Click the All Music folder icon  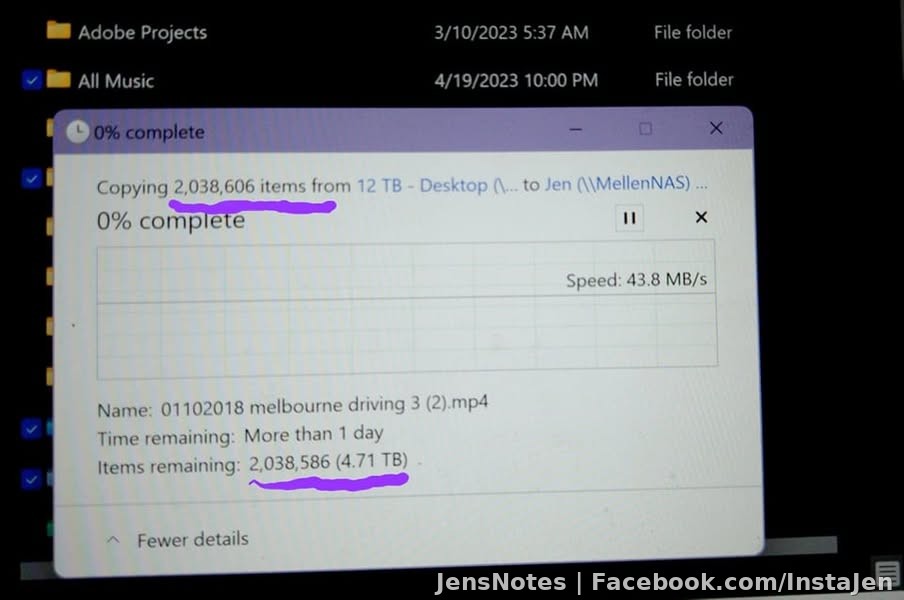tap(58, 78)
